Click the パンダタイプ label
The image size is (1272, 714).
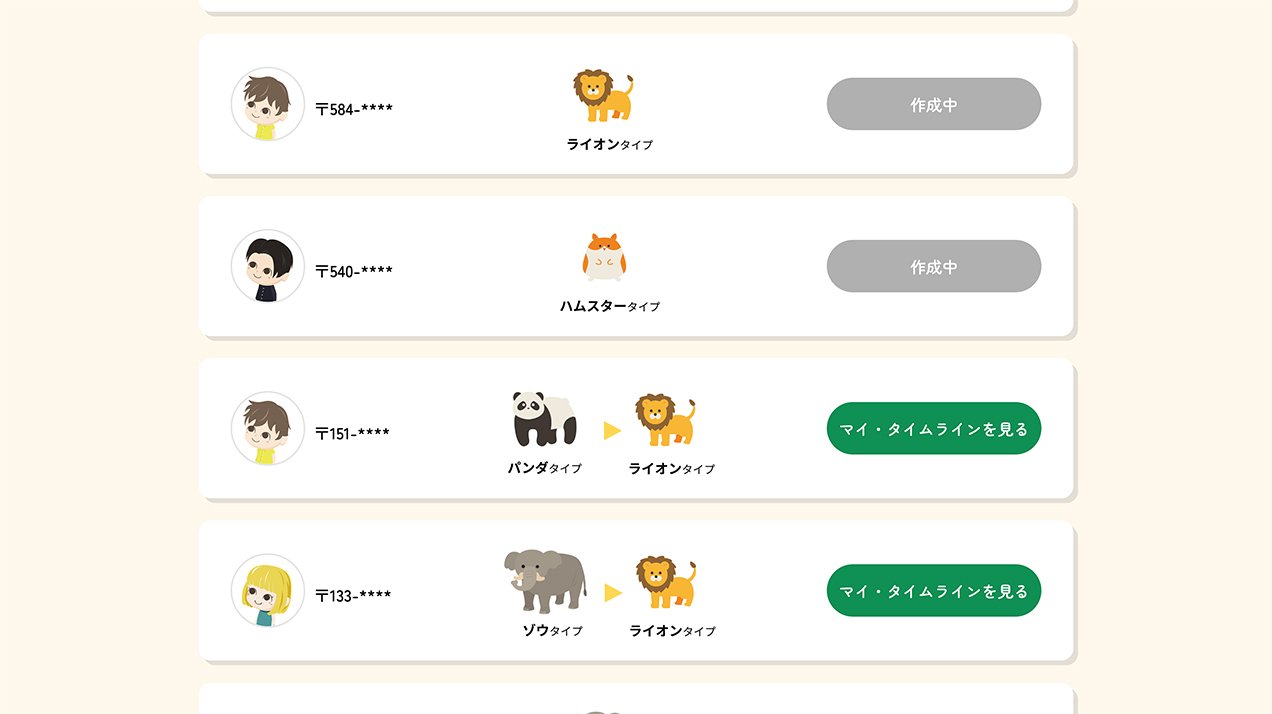[544, 468]
